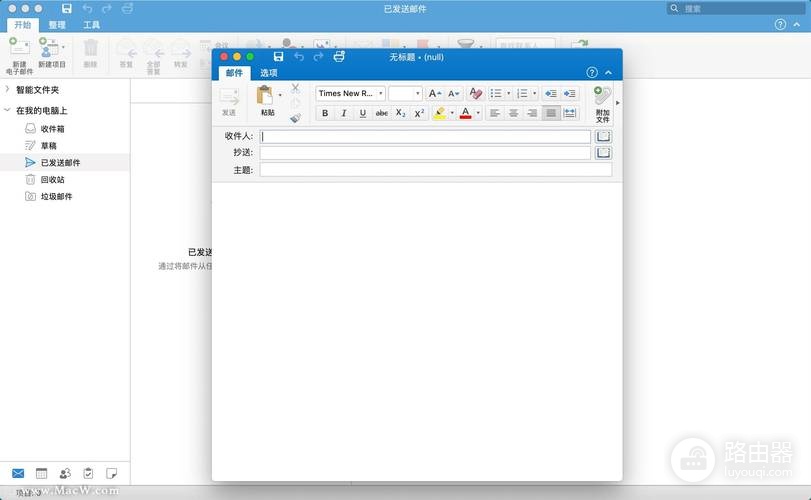This screenshot has width=811, height=500.
Task: Clear formatting with the eraser A icon
Action: point(475,94)
